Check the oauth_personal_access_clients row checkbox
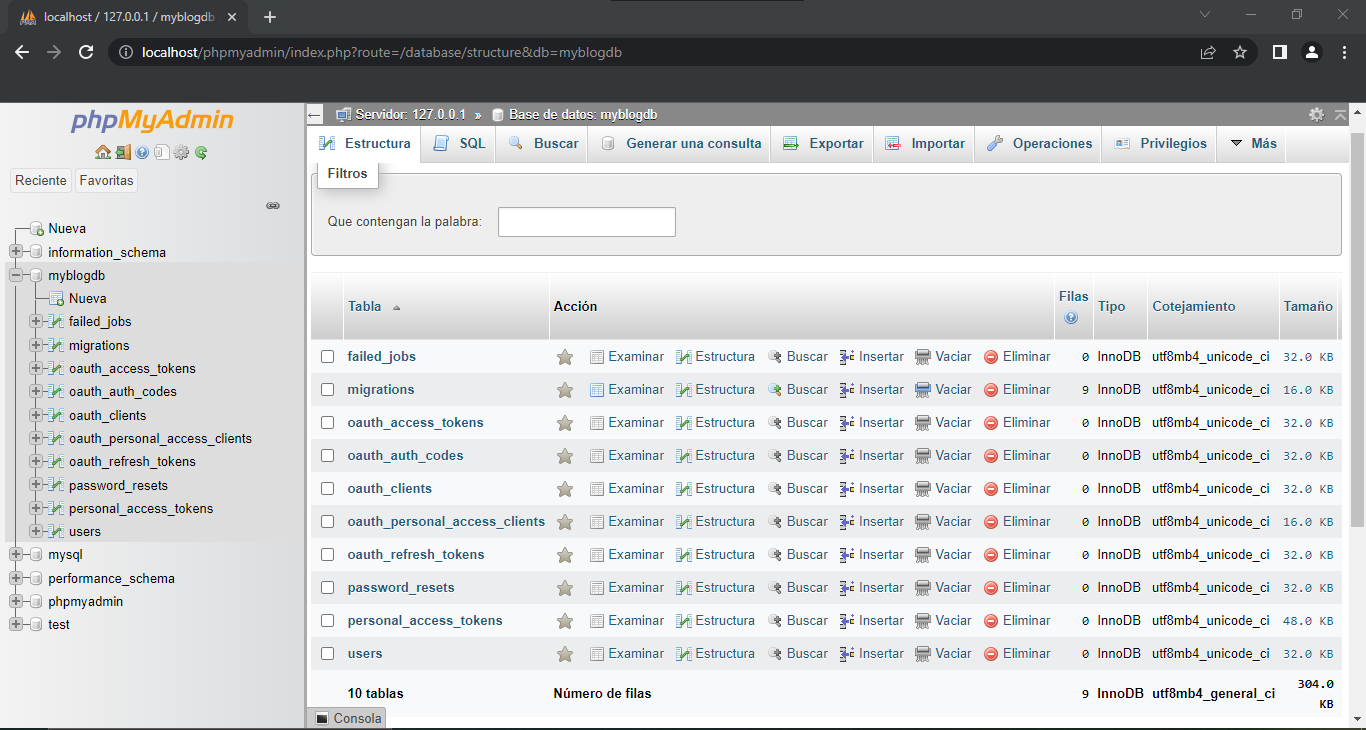The width and height of the screenshot is (1366, 730). [327, 522]
